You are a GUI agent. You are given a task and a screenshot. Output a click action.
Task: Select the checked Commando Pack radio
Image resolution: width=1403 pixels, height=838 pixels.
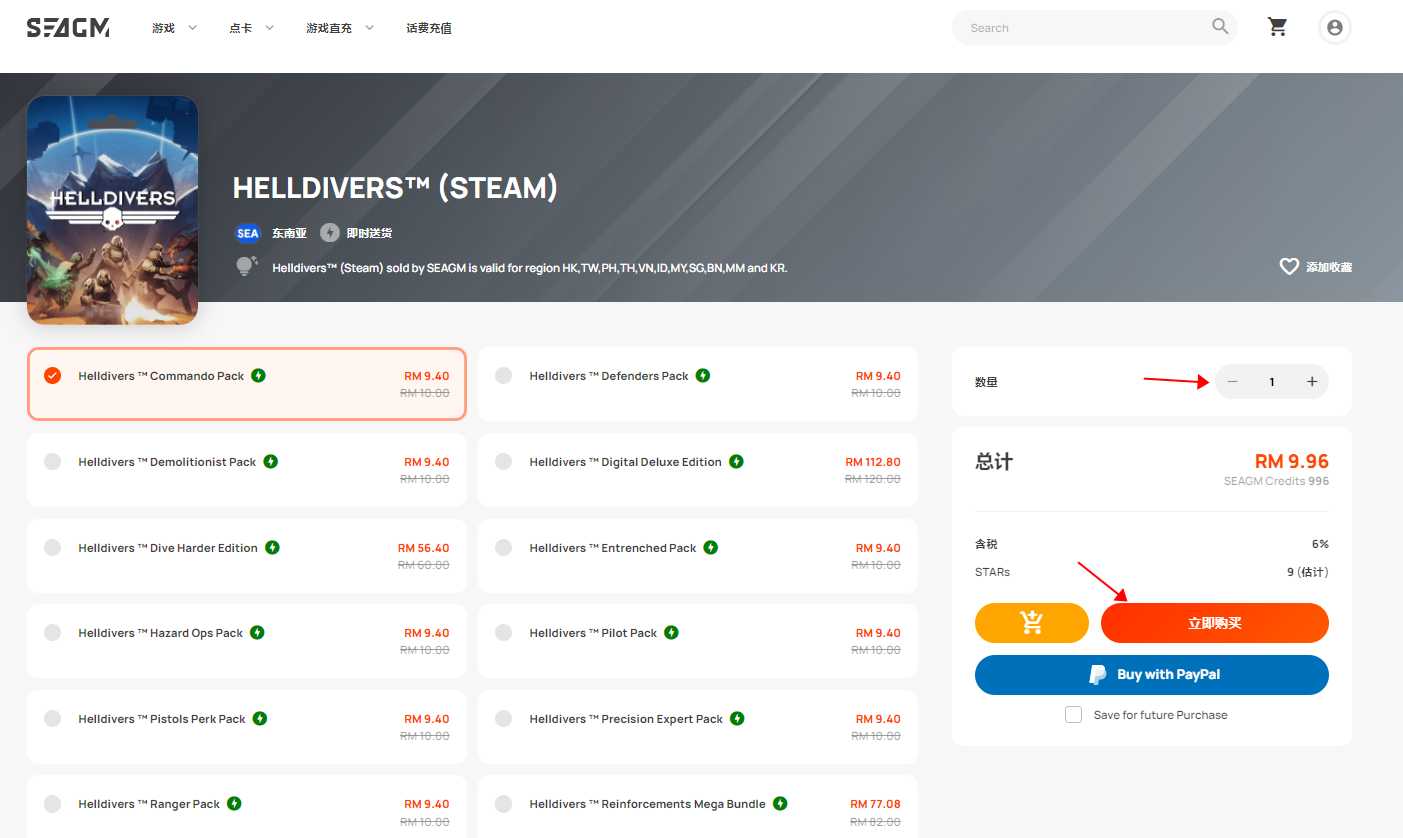point(53,376)
